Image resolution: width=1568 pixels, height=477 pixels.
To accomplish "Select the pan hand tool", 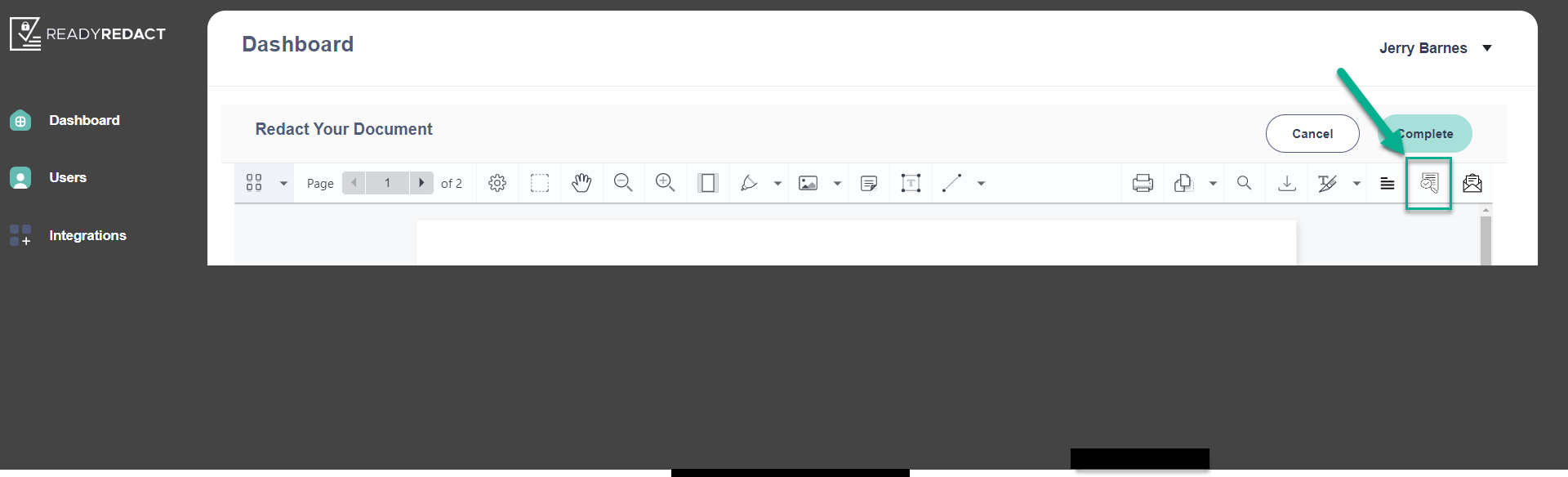I will click(581, 183).
